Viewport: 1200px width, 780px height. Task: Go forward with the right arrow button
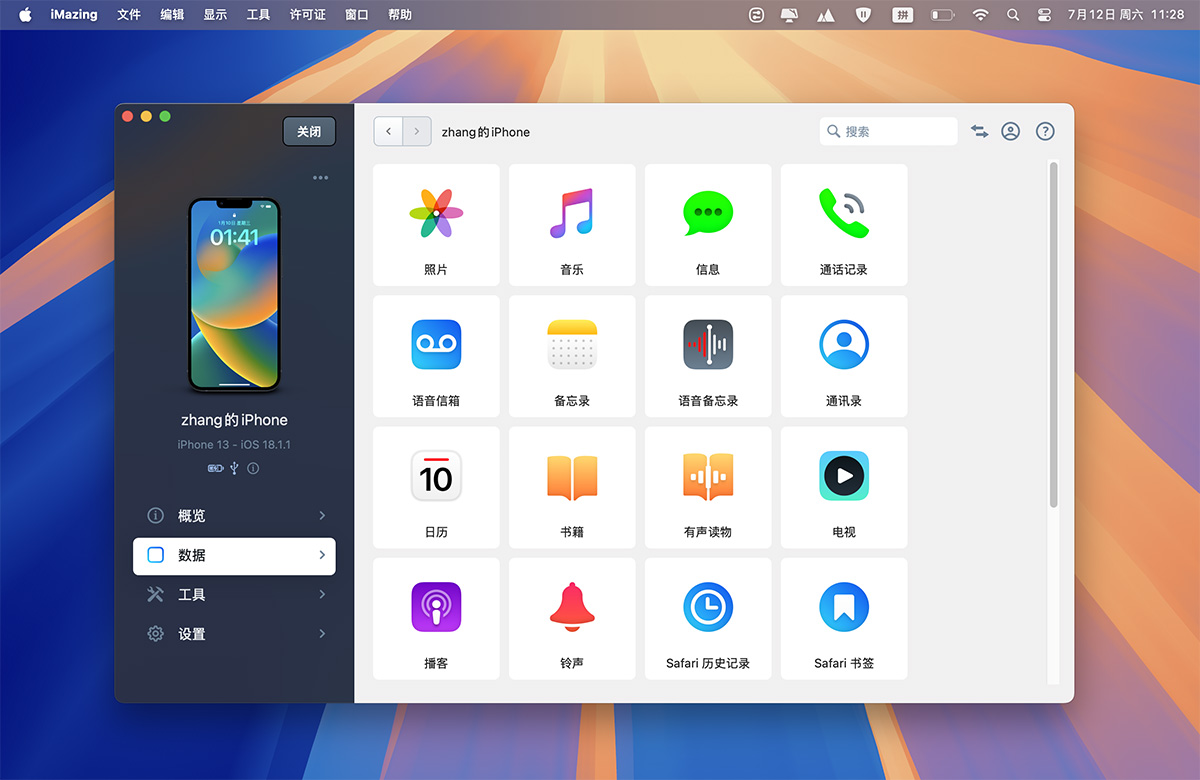click(x=417, y=131)
